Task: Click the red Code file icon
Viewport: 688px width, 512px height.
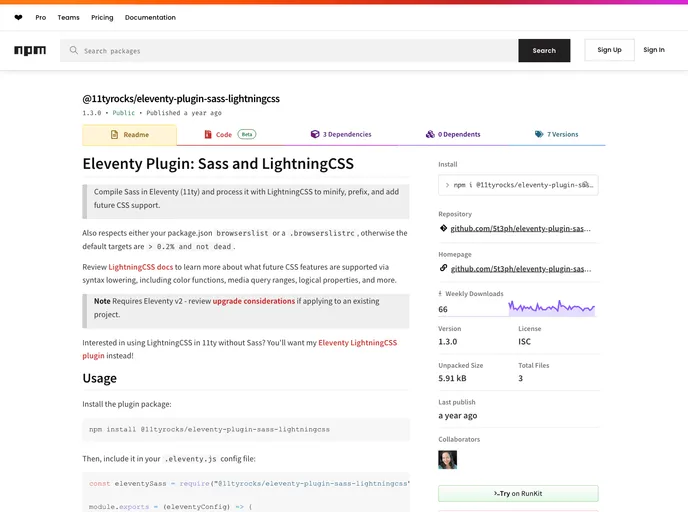Action: 208,135
